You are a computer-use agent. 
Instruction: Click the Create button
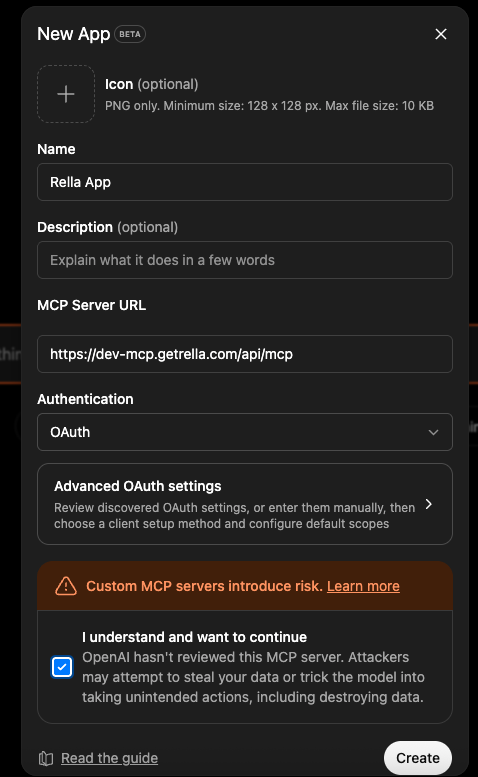tap(418, 758)
